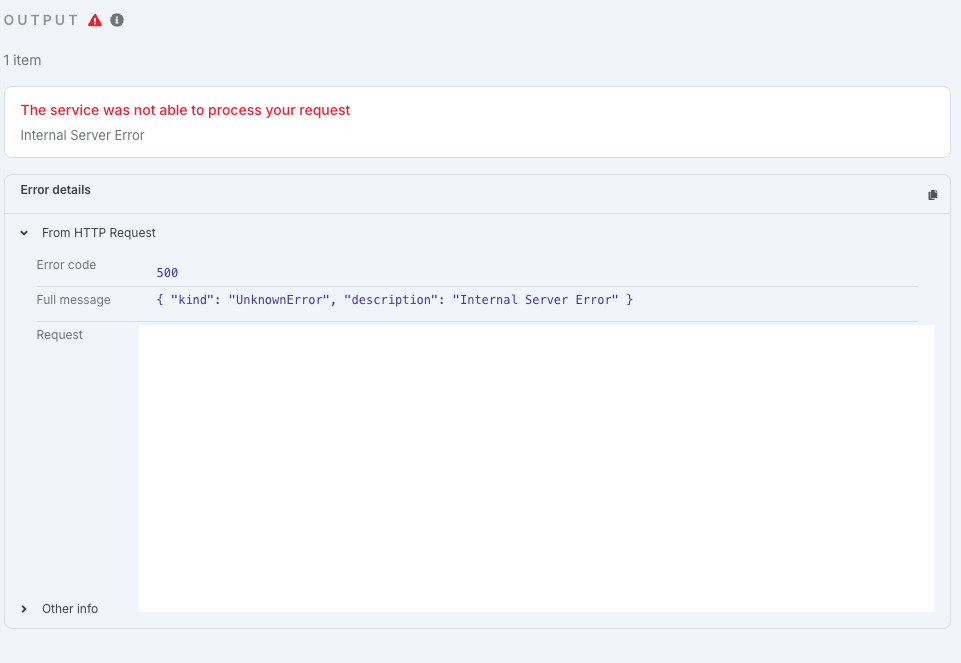Click the red warning triangle icon
This screenshot has height=663, width=961.
click(95, 20)
